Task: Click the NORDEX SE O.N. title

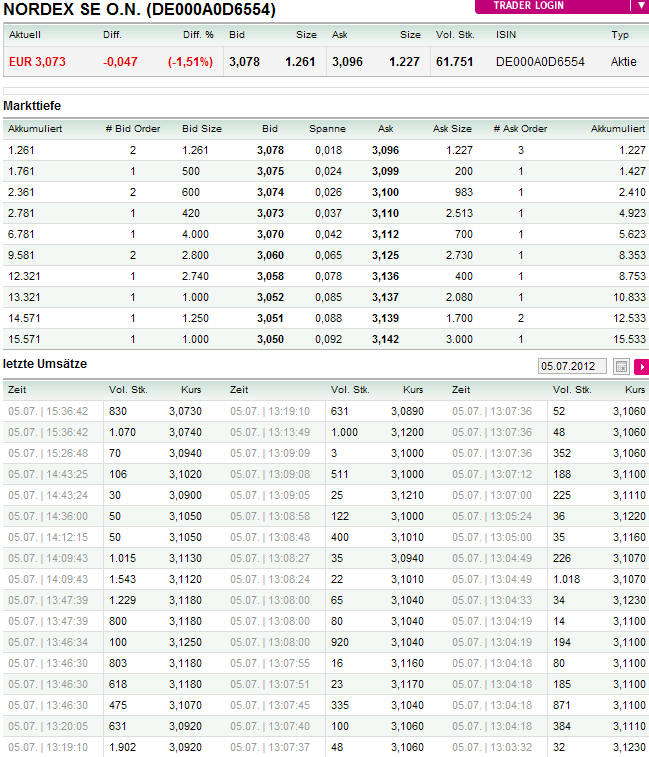Action: pos(140,9)
